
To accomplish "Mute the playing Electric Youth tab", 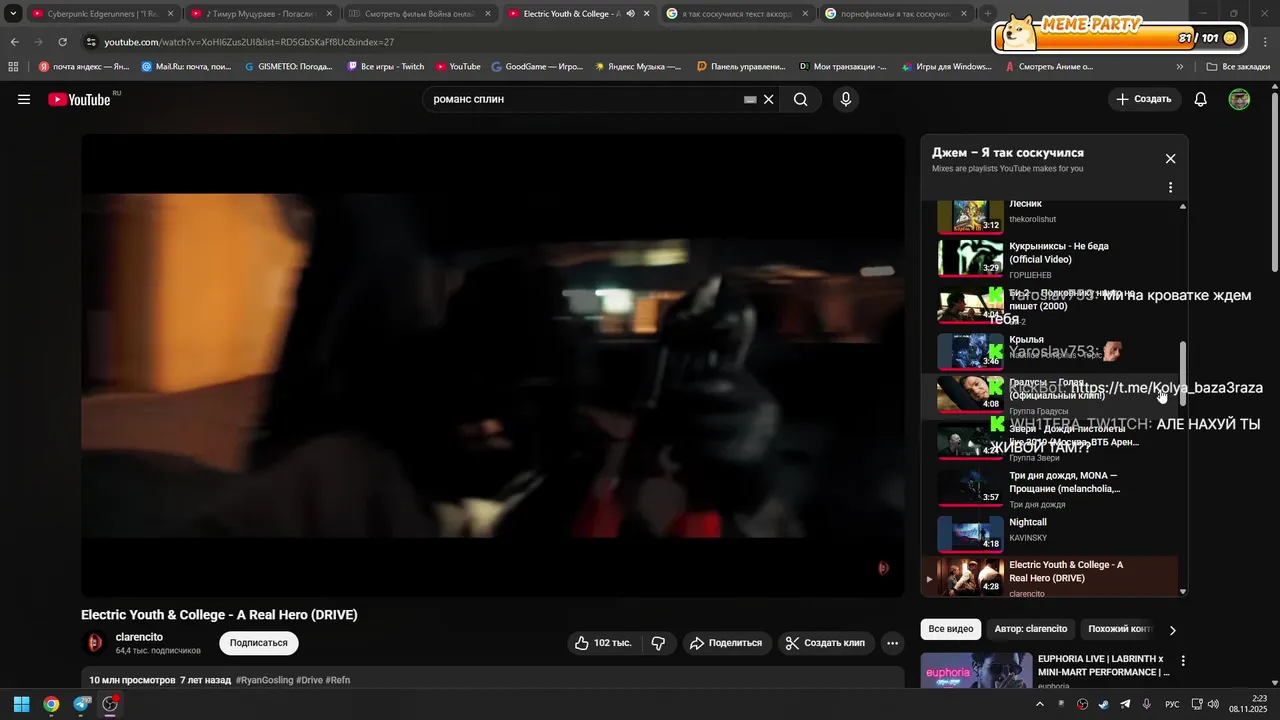I will coord(631,14).
